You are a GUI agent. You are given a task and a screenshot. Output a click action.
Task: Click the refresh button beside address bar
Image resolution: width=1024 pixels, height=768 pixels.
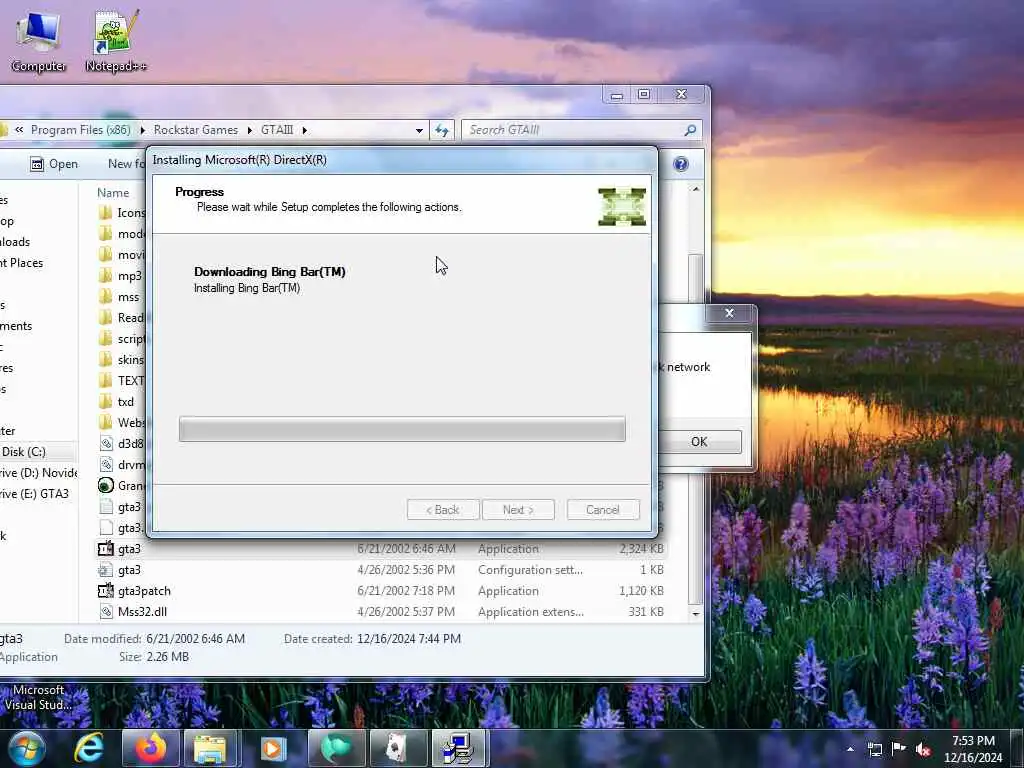click(x=442, y=130)
